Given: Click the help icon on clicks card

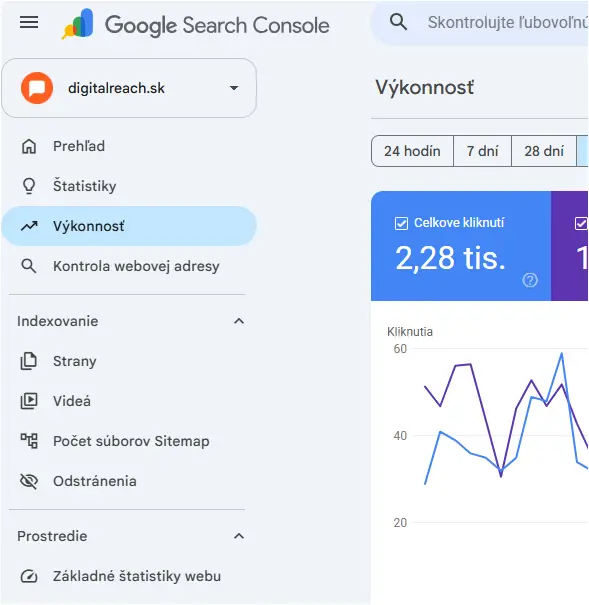Looking at the screenshot, I should tap(530, 280).
